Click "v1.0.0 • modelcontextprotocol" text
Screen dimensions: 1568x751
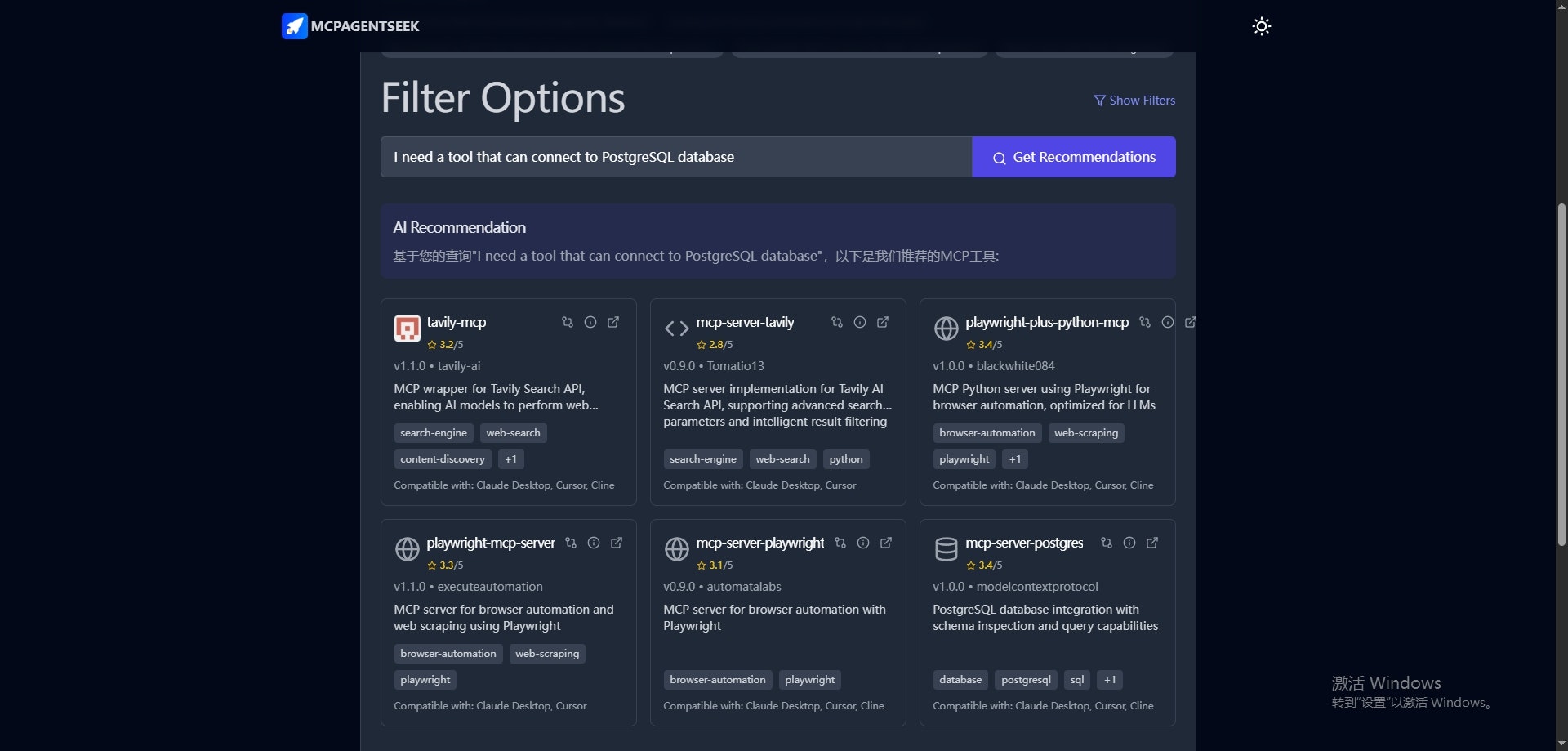1015,587
